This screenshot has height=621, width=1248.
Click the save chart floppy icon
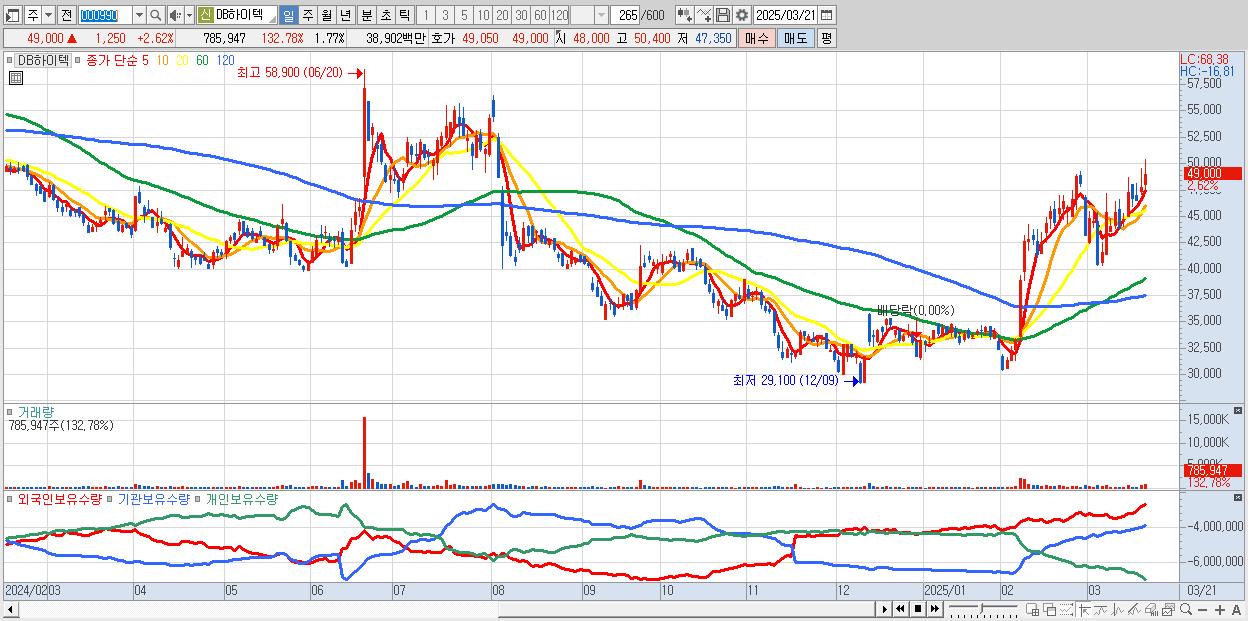click(723, 16)
